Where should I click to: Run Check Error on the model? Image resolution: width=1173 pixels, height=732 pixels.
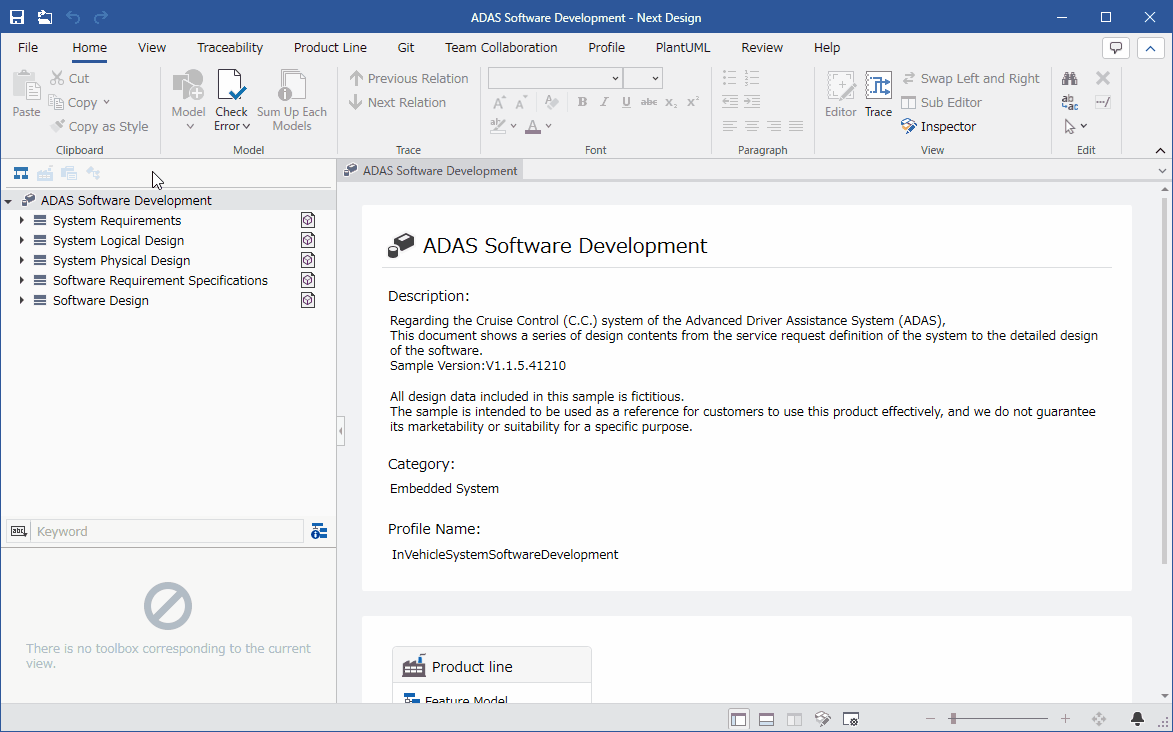(x=231, y=100)
